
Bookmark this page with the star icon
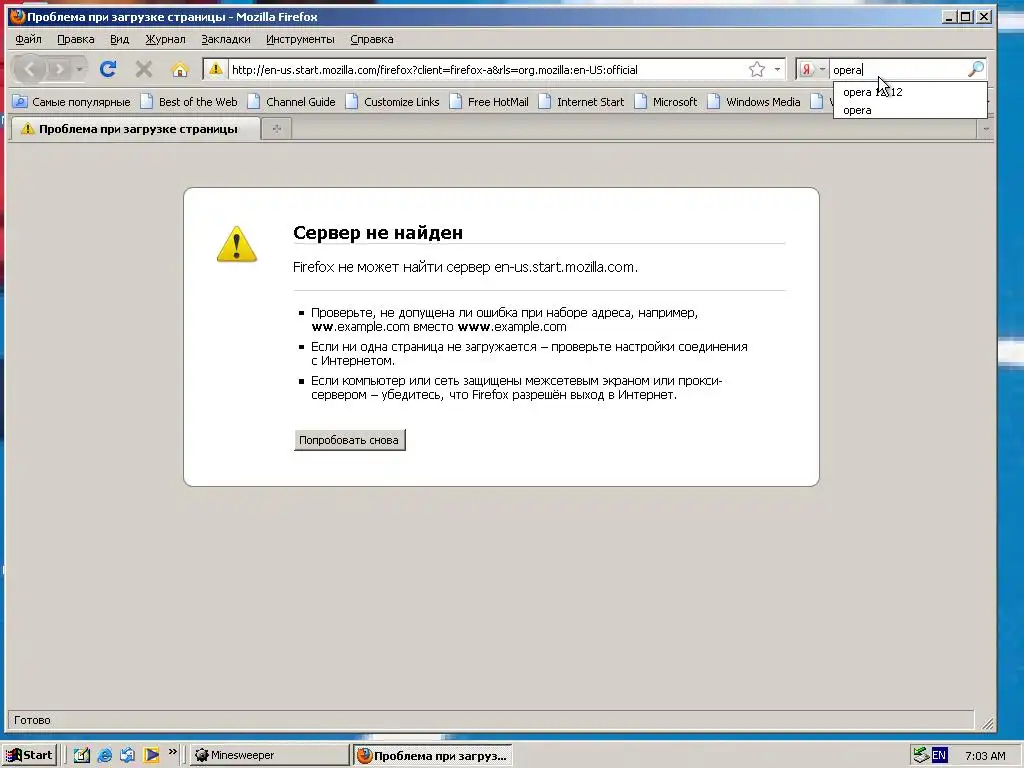757,69
